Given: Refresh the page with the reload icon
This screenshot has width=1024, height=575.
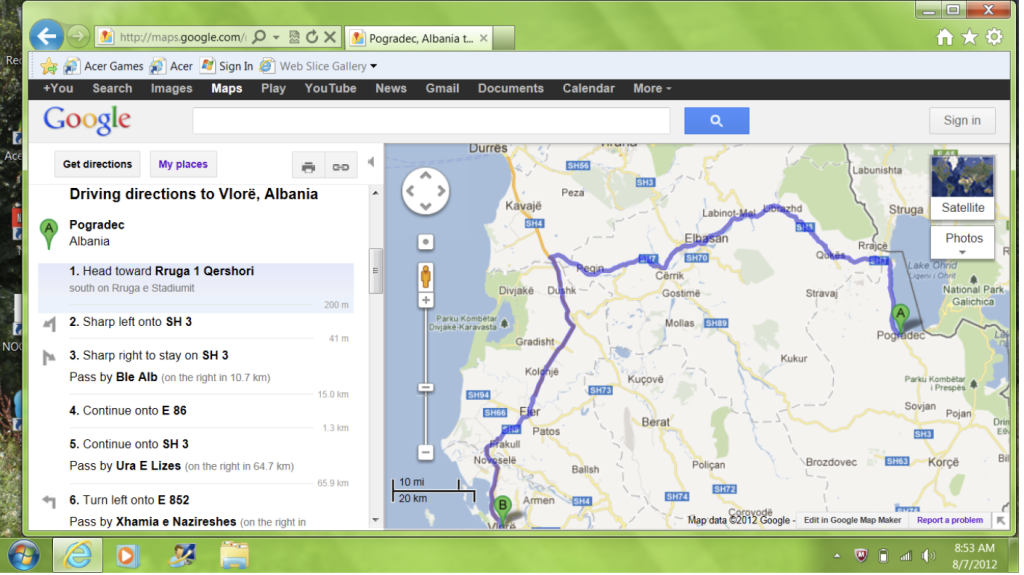Looking at the screenshot, I should tap(312, 37).
